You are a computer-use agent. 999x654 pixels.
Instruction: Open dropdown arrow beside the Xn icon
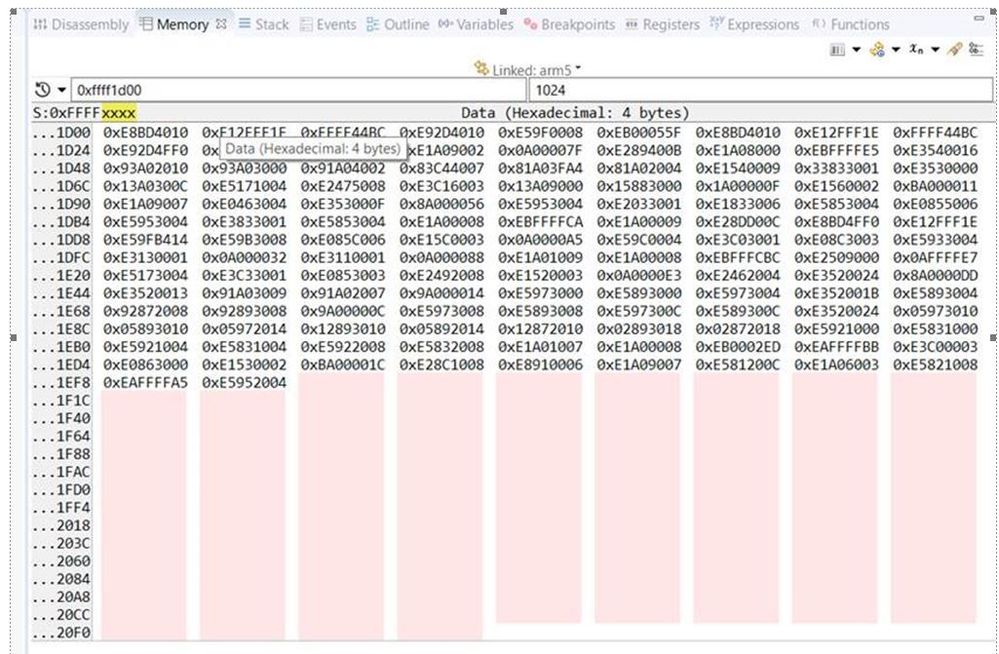(x=935, y=50)
